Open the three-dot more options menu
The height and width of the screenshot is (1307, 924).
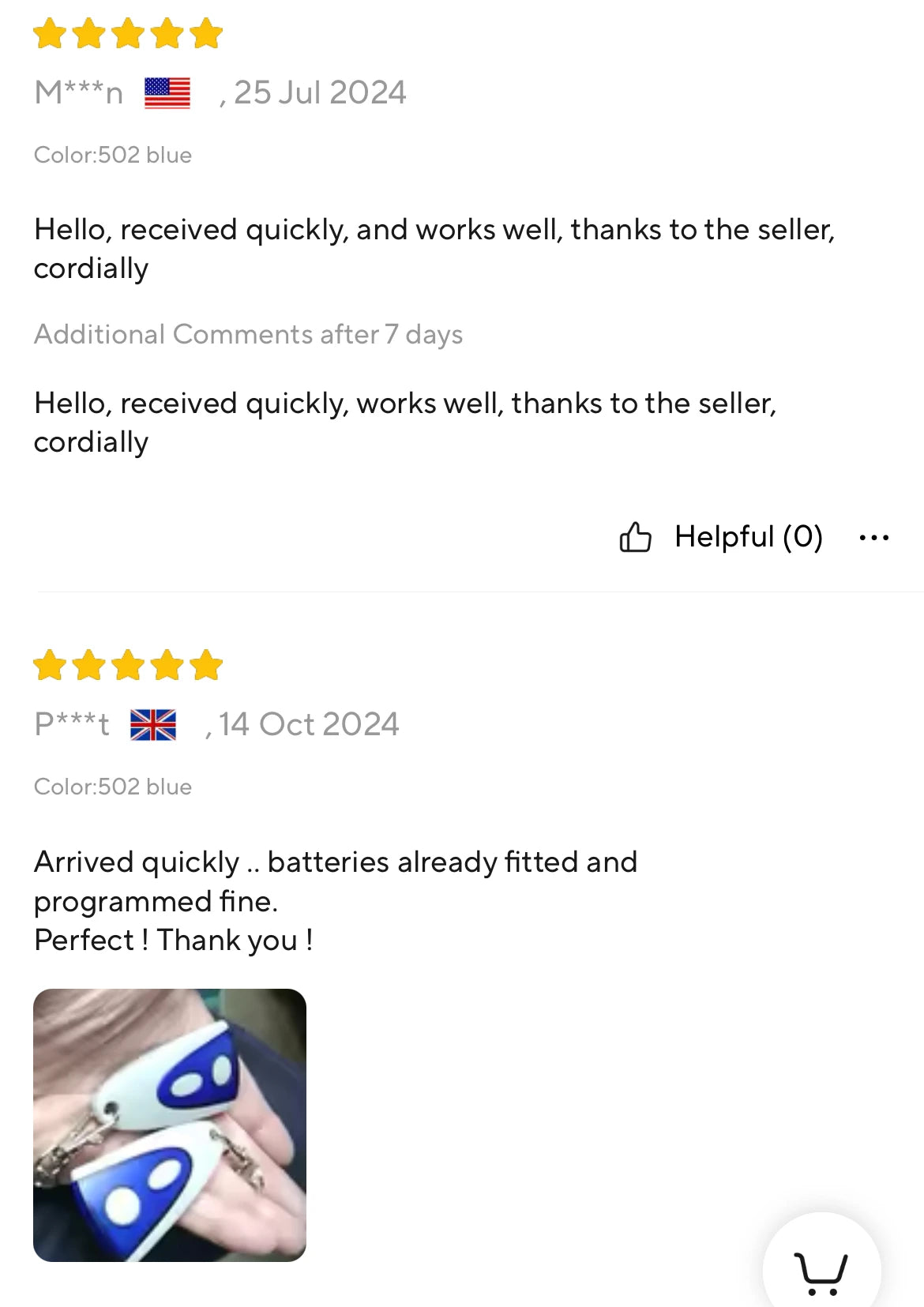tap(873, 538)
